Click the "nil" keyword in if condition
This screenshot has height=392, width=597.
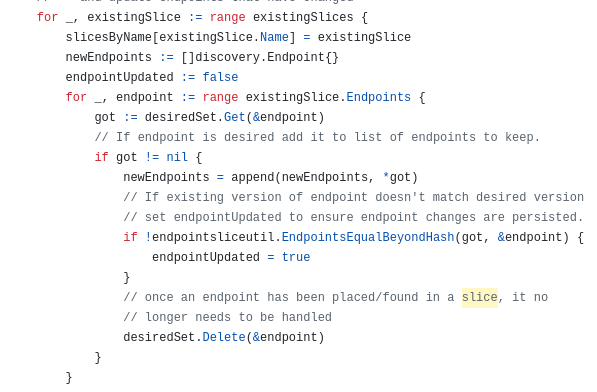[177, 157]
